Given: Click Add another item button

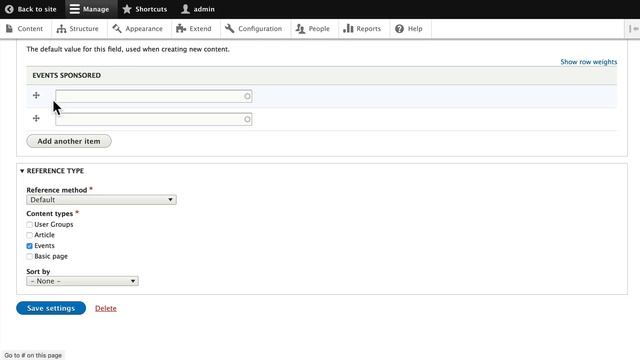Looking at the screenshot, I should pyautogui.click(x=69, y=141).
